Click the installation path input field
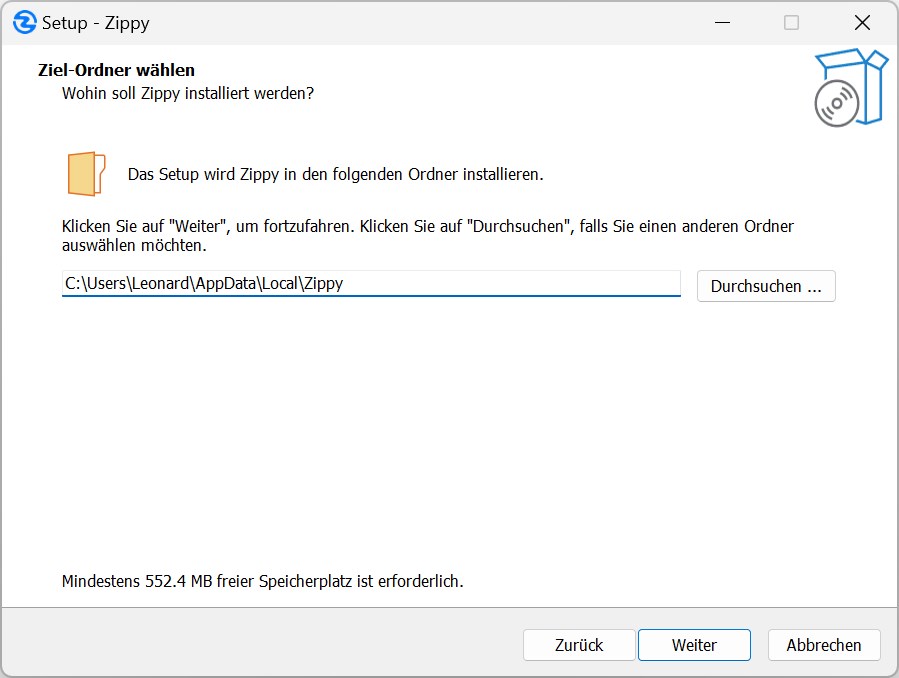 point(370,284)
